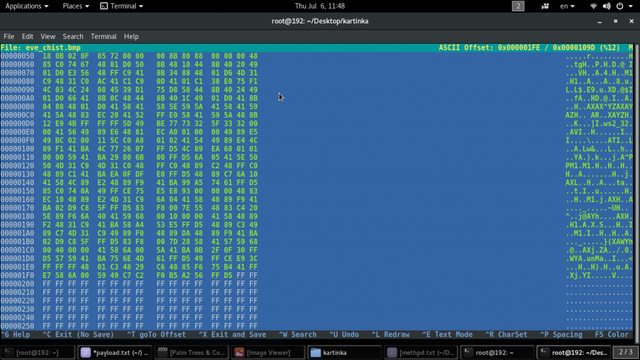The width and height of the screenshot is (640, 360).
Task: Click offset row 00000180 address
Action: coord(18,216)
